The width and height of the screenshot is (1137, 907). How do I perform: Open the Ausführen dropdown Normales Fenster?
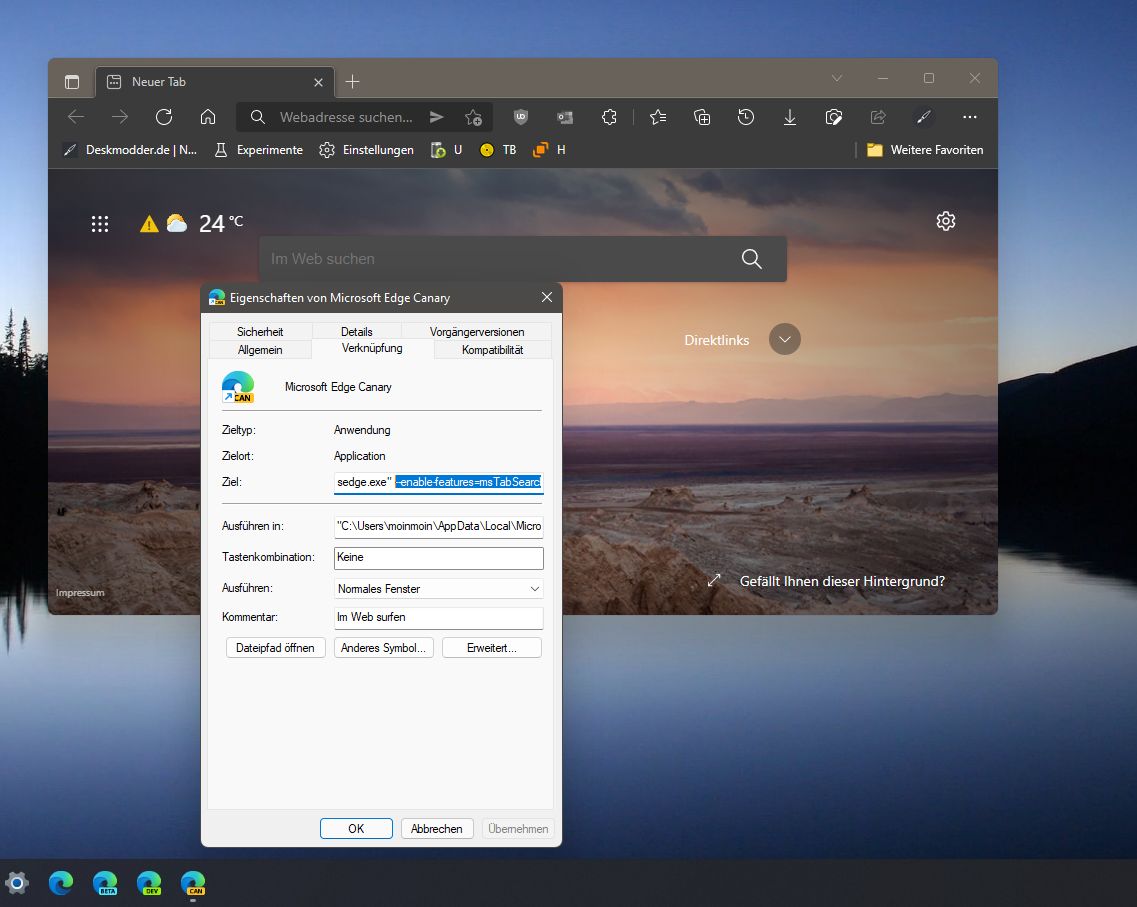point(439,589)
